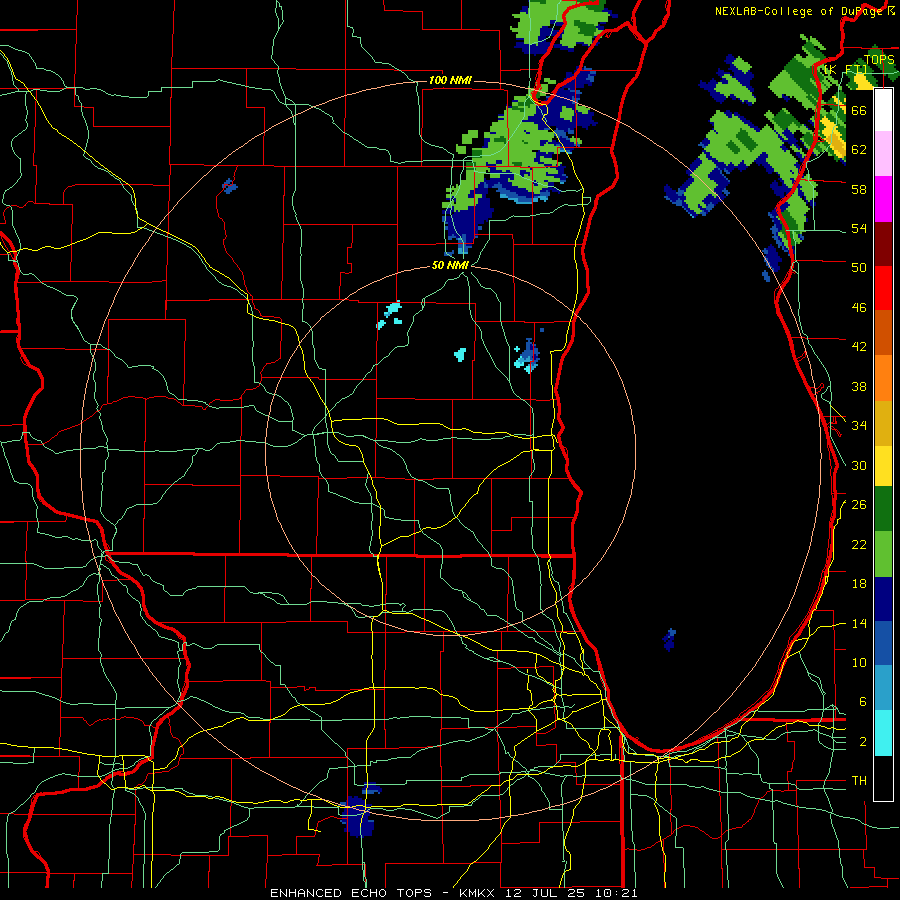
Task: Click the 46 value on the scale
Action: click(x=859, y=308)
